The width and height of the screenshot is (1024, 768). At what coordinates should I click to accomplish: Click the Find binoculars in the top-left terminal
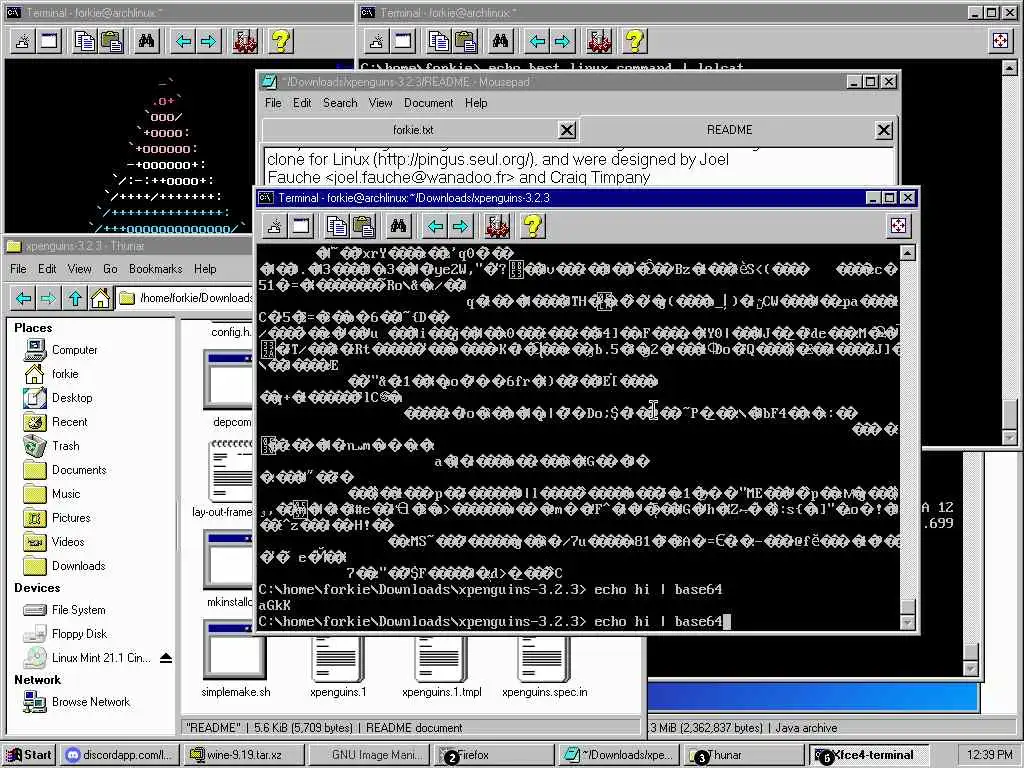(x=146, y=41)
